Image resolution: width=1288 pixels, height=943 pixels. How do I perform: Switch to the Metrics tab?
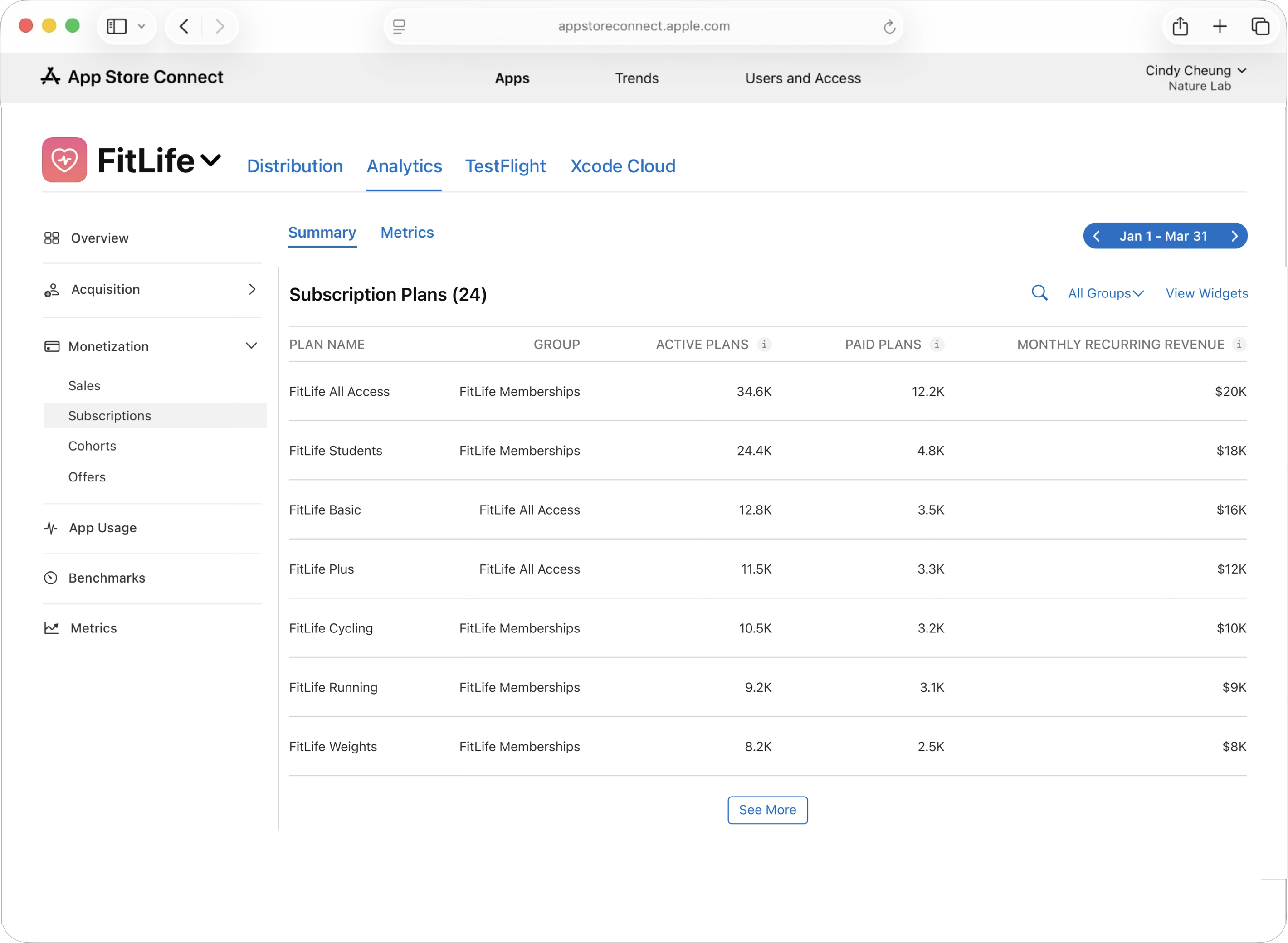407,232
